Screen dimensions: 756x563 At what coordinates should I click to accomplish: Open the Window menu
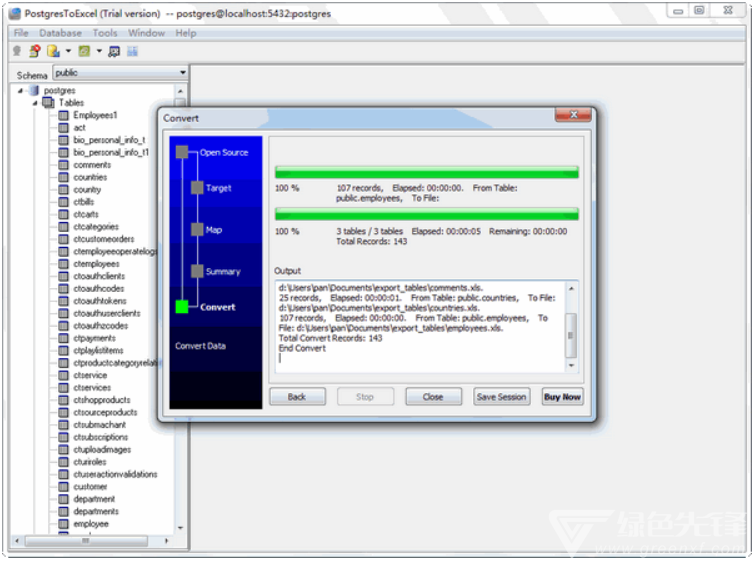point(146,33)
